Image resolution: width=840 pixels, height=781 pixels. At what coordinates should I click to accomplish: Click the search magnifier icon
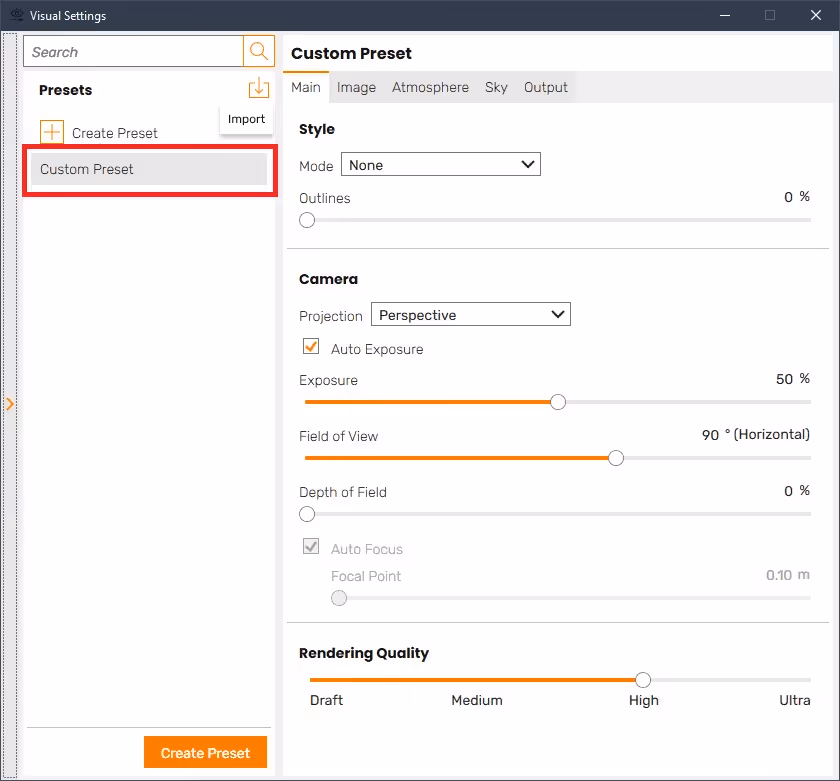tap(259, 51)
